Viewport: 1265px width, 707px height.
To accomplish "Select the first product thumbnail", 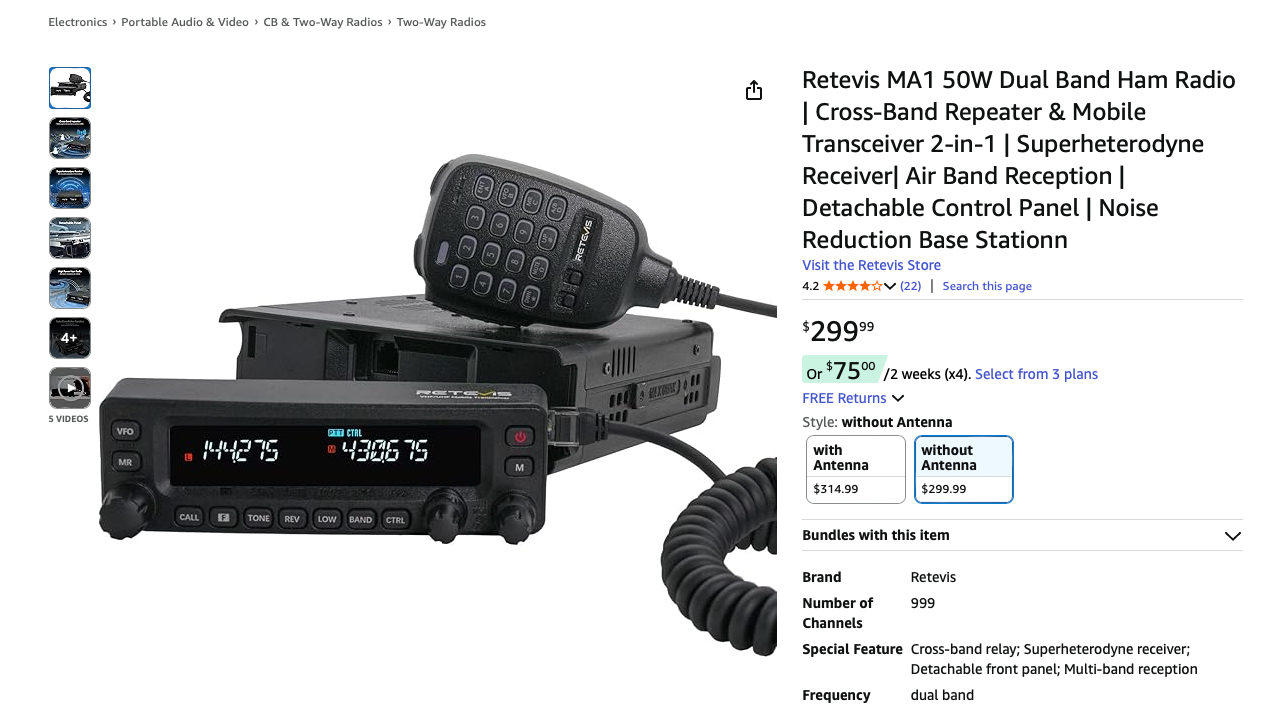I will coord(70,88).
